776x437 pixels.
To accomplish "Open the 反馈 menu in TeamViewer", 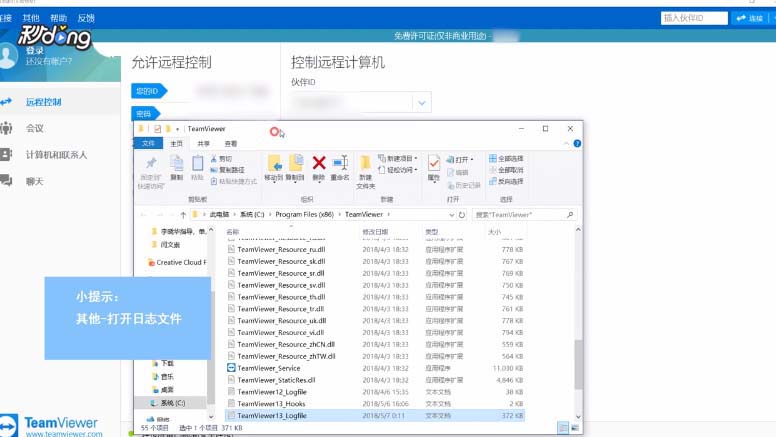I will click(x=86, y=18).
